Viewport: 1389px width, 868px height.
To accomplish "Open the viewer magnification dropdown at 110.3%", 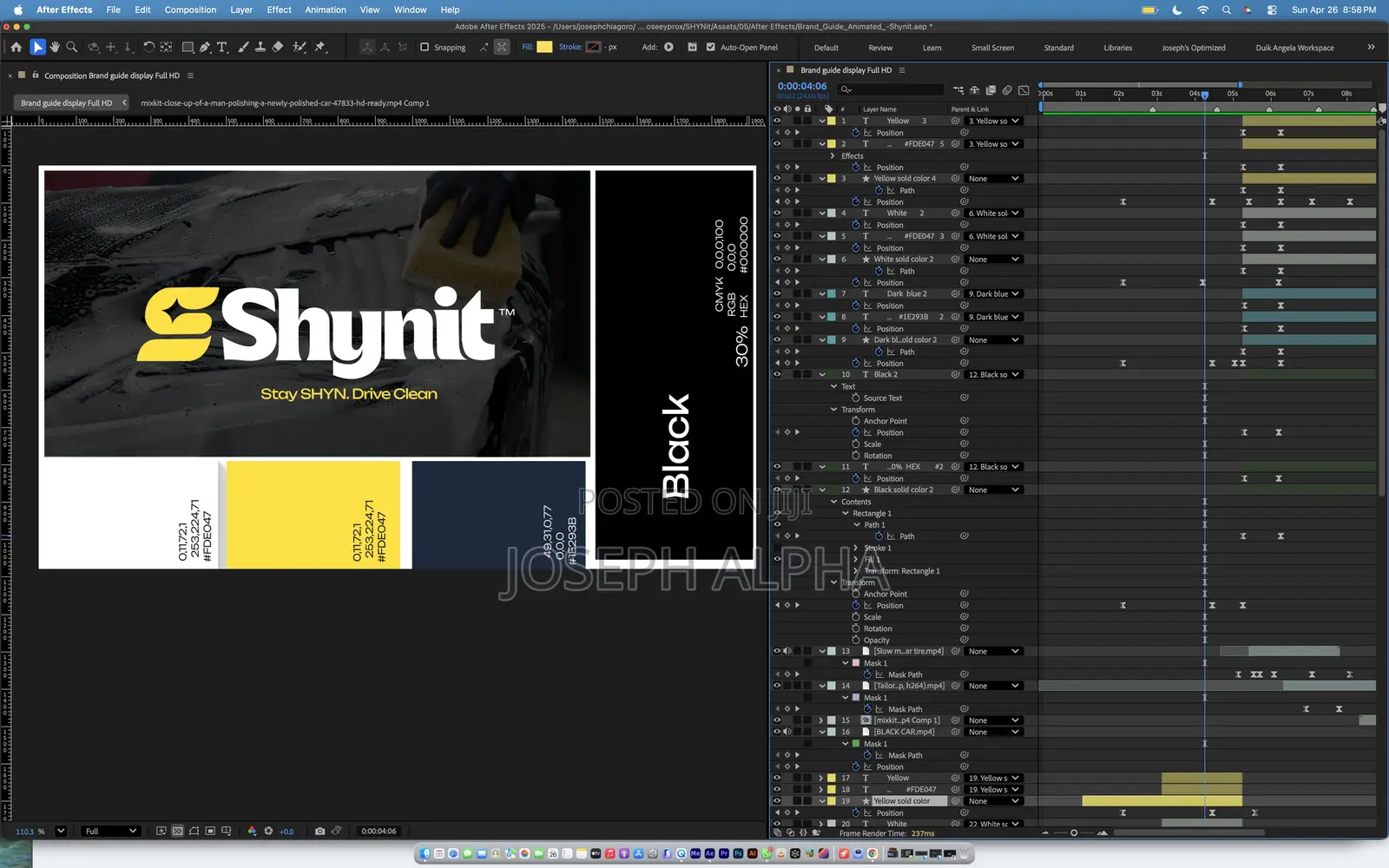I will coord(61,831).
